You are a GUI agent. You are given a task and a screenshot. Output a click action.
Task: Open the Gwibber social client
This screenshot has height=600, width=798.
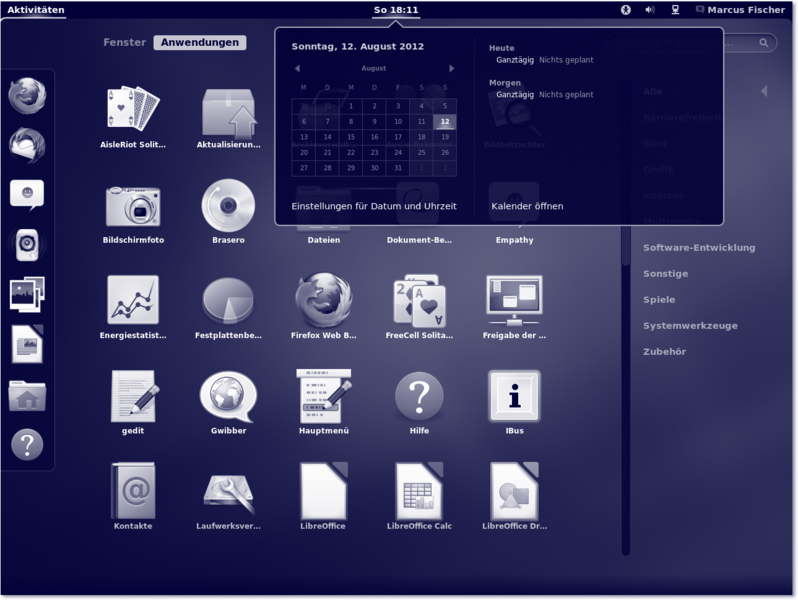(228, 396)
